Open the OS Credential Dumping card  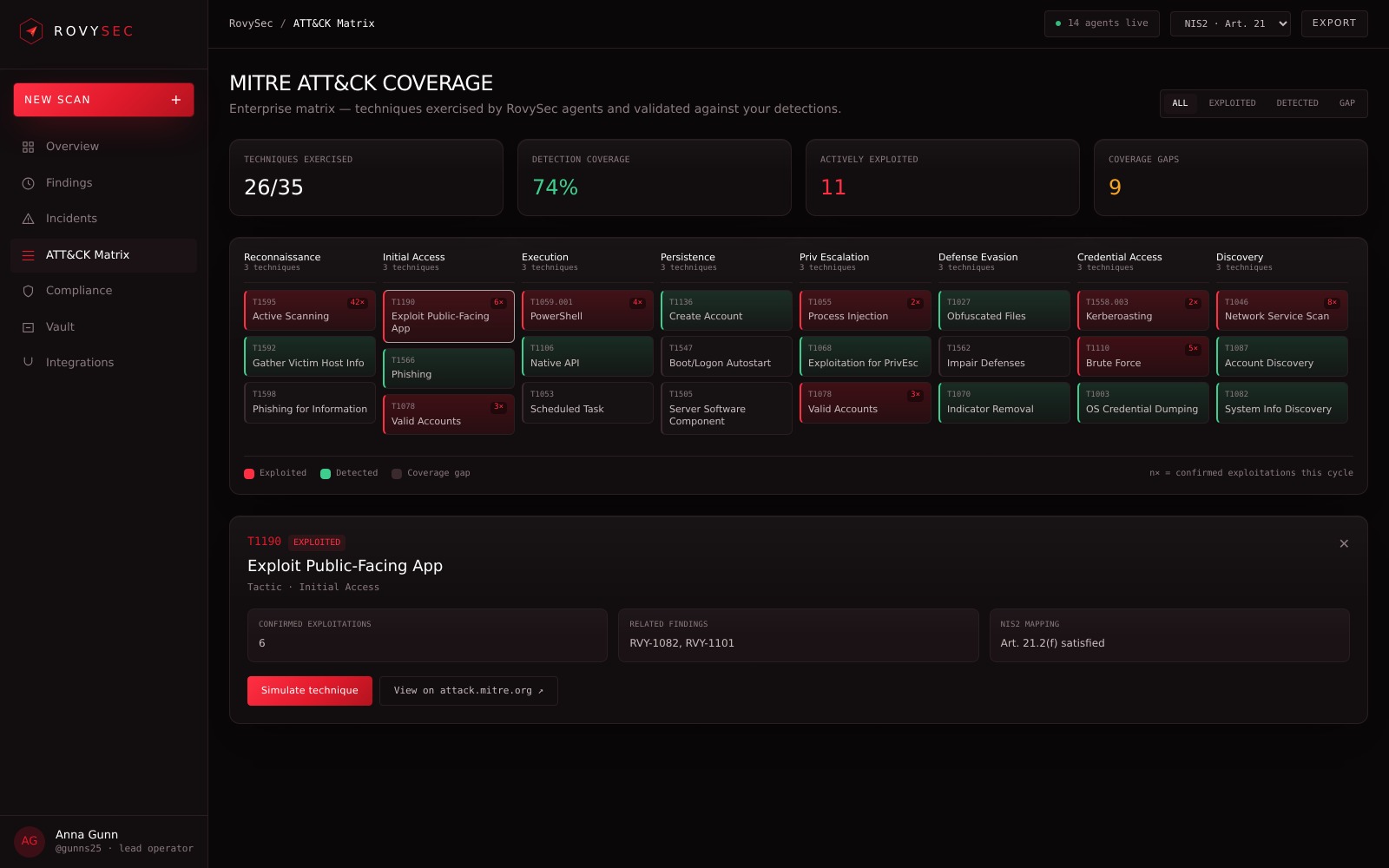point(1143,403)
